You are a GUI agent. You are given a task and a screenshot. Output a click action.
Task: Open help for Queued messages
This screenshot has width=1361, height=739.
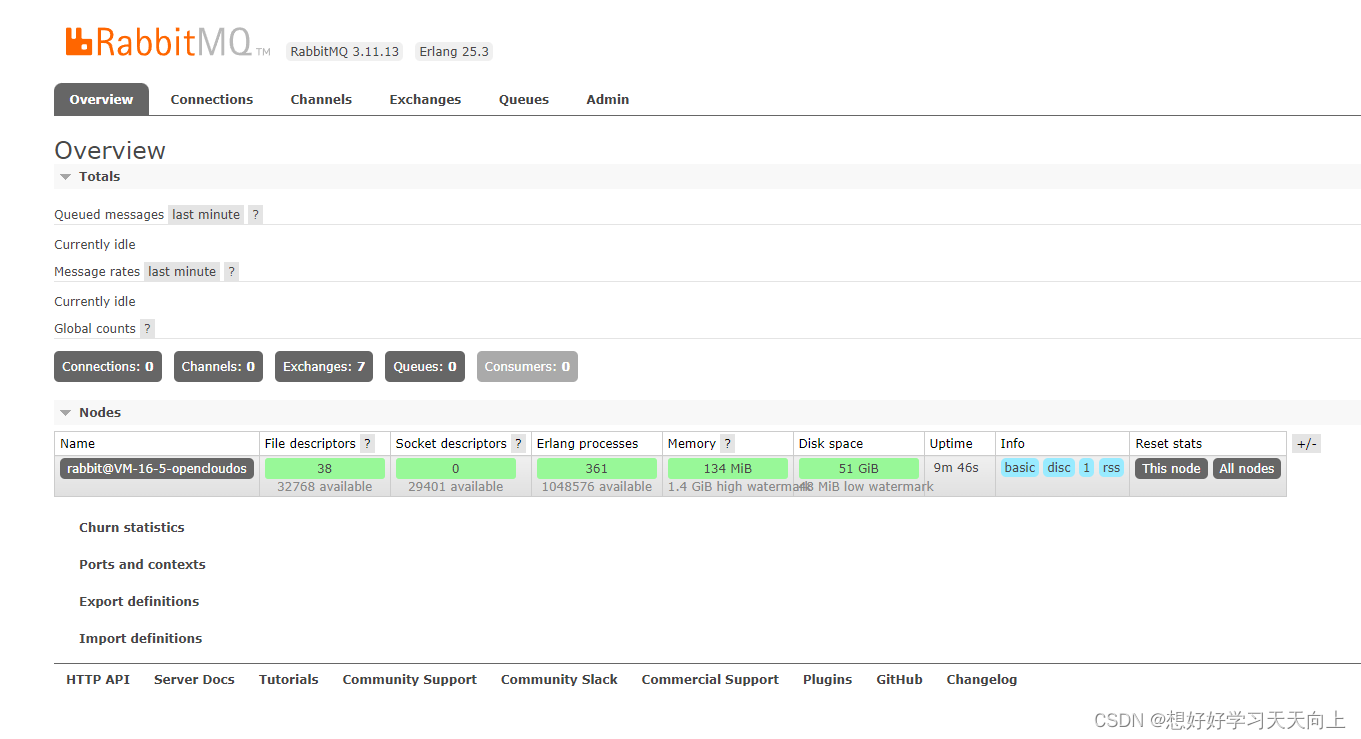pyautogui.click(x=256, y=215)
